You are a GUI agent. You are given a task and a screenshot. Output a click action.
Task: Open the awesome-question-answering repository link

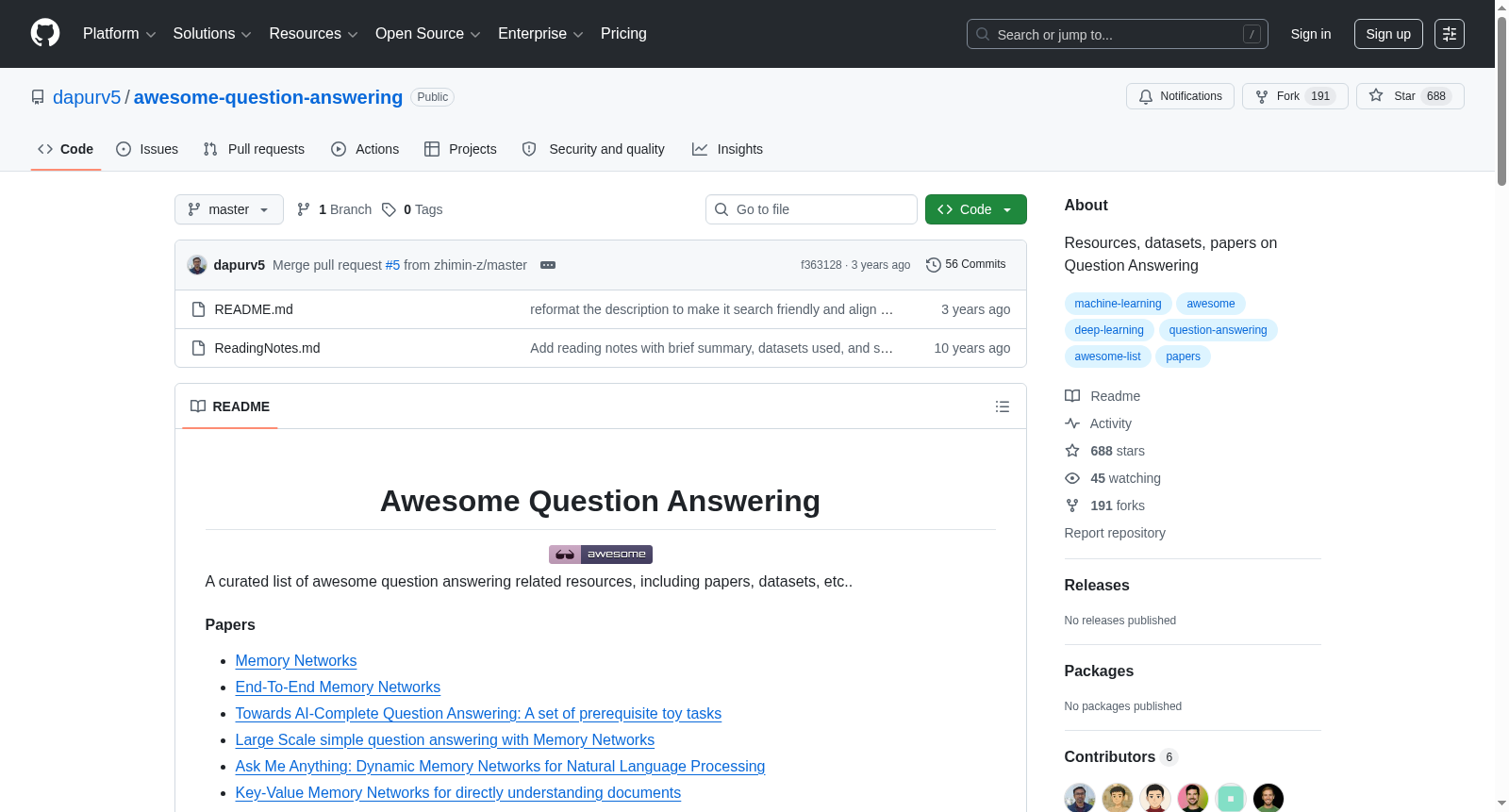click(x=268, y=97)
